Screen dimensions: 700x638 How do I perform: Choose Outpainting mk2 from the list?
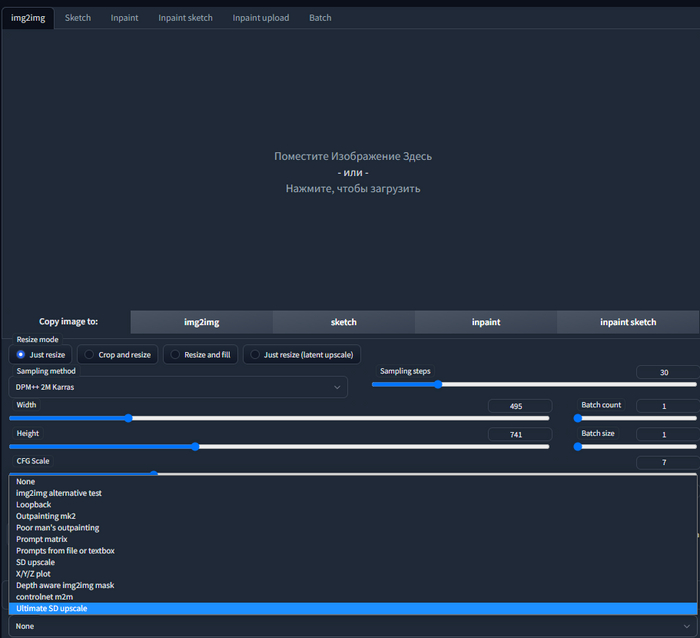(x=45, y=516)
